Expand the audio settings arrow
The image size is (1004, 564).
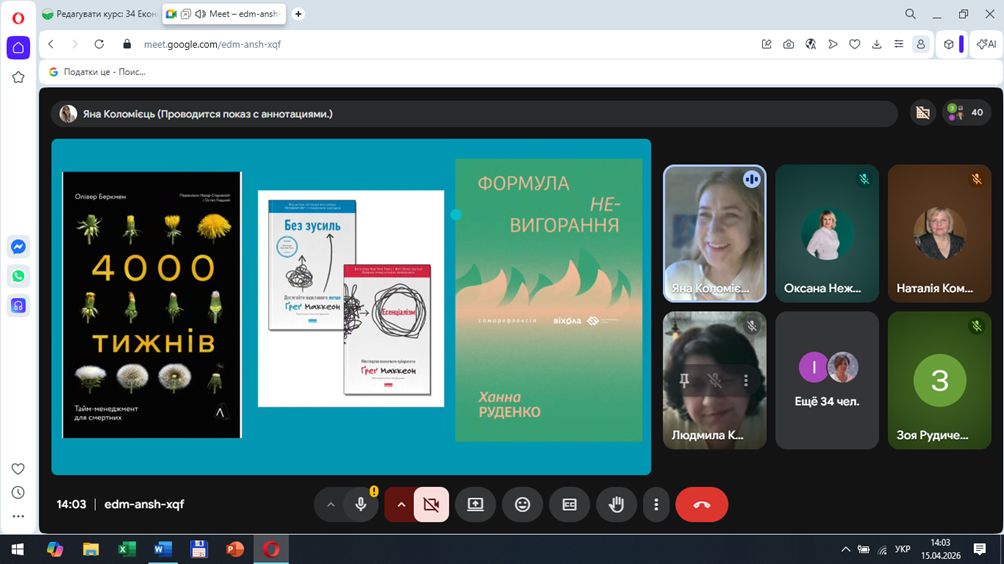(330, 505)
